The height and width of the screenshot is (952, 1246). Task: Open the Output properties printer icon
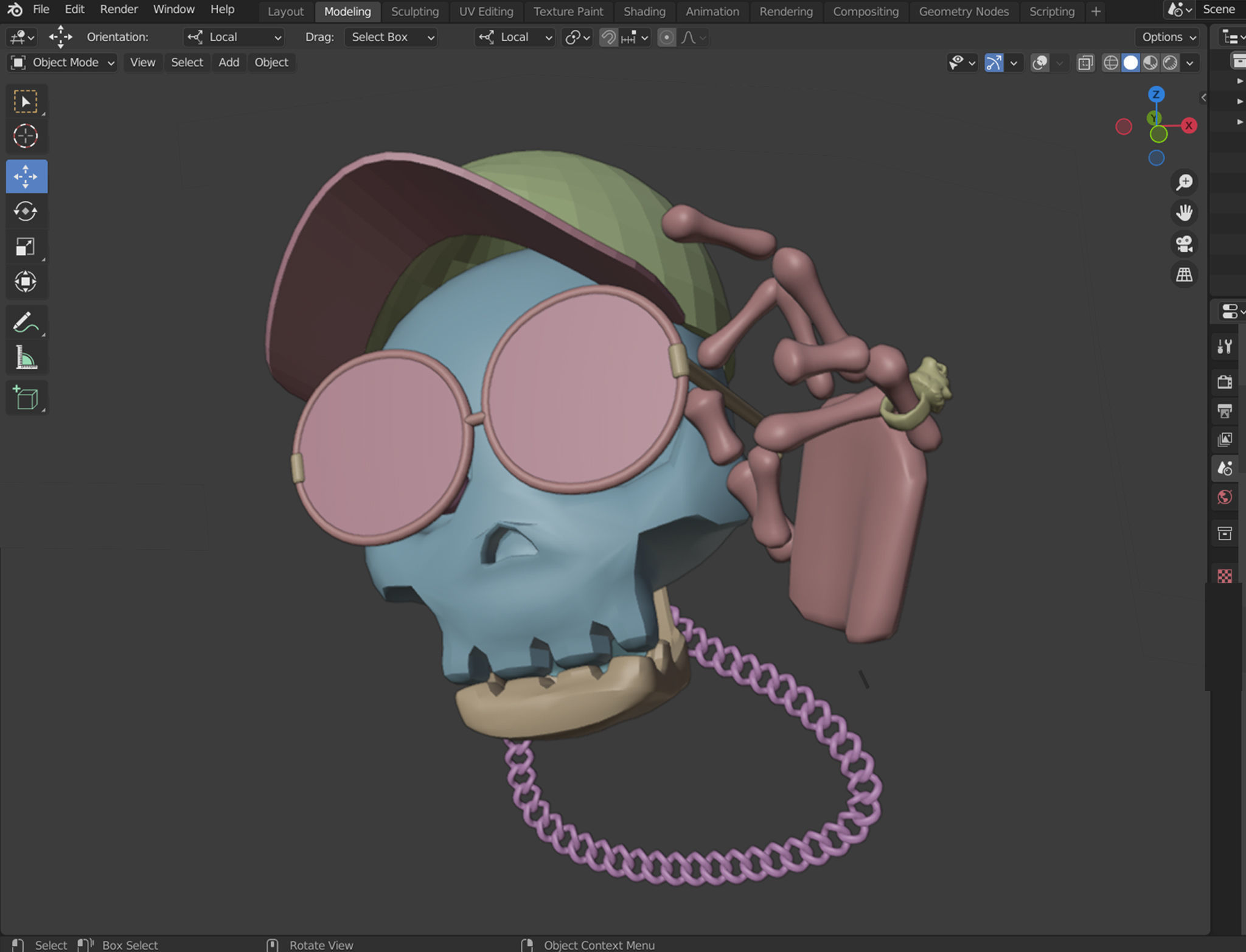coord(1225,411)
